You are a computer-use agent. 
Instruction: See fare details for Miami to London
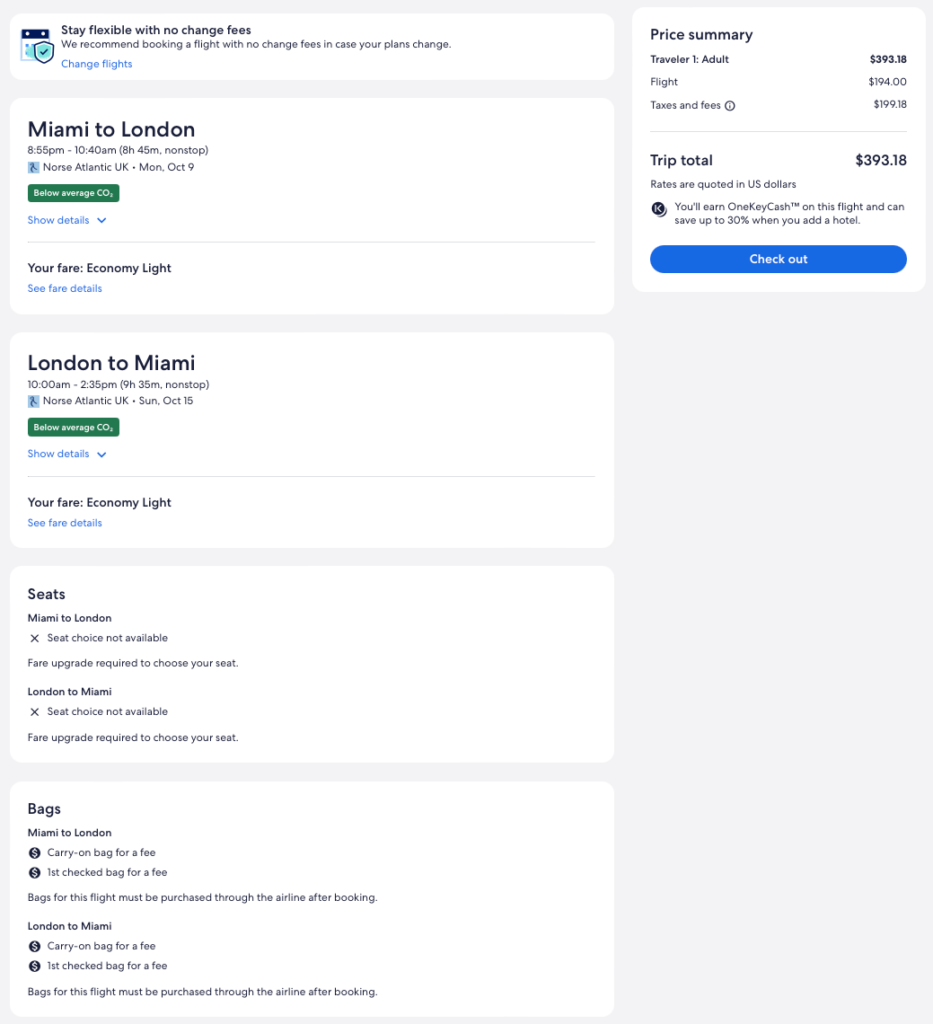pyautogui.click(x=65, y=288)
